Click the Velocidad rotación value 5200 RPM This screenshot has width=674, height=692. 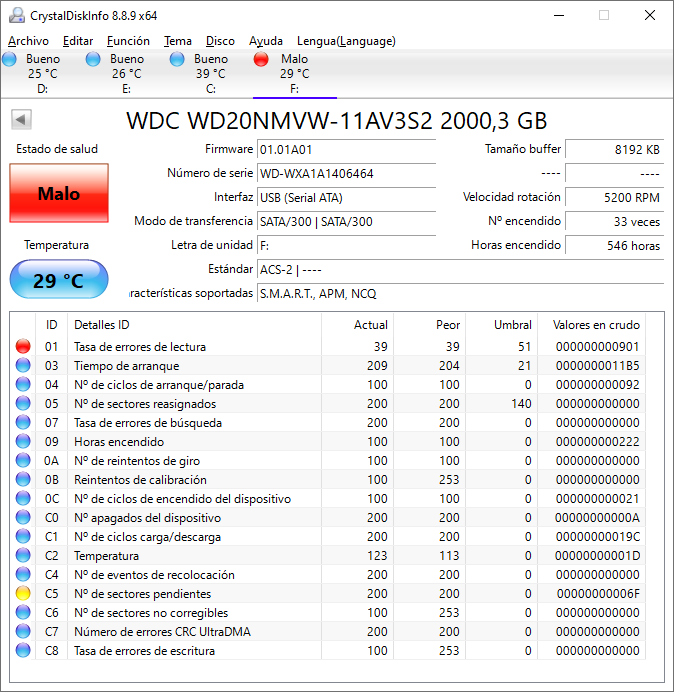click(x=614, y=197)
